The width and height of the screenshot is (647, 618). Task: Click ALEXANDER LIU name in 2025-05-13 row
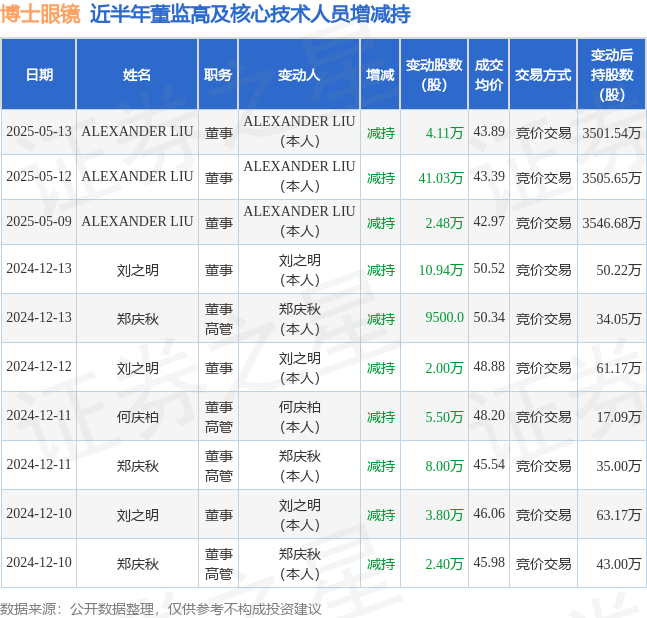[x=137, y=132]
